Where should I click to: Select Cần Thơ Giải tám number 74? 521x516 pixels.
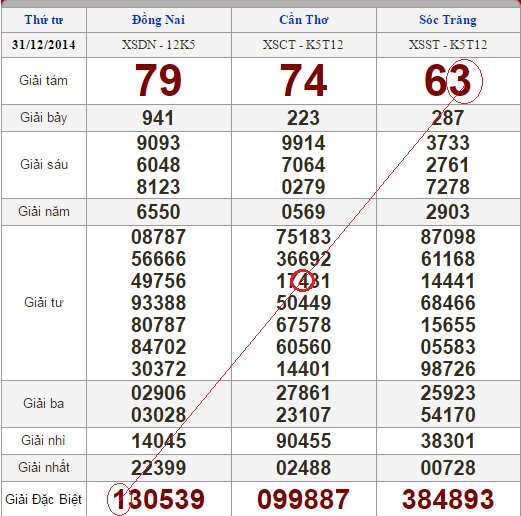coord(303,80)
